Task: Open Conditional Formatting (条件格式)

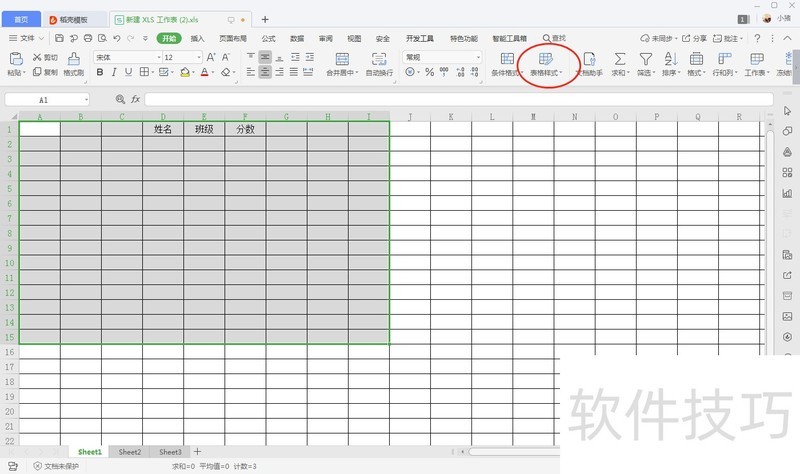Action: (507, 63)
